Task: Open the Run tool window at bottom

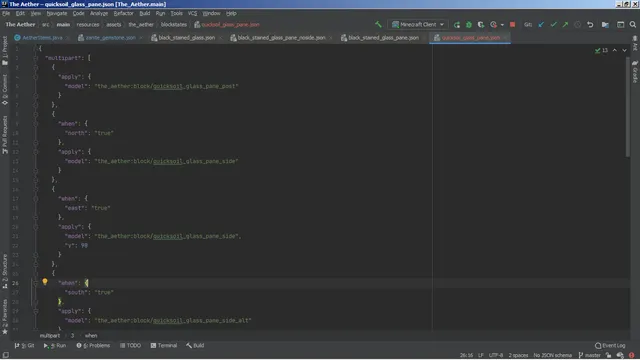Action: [x=55, y=345]
